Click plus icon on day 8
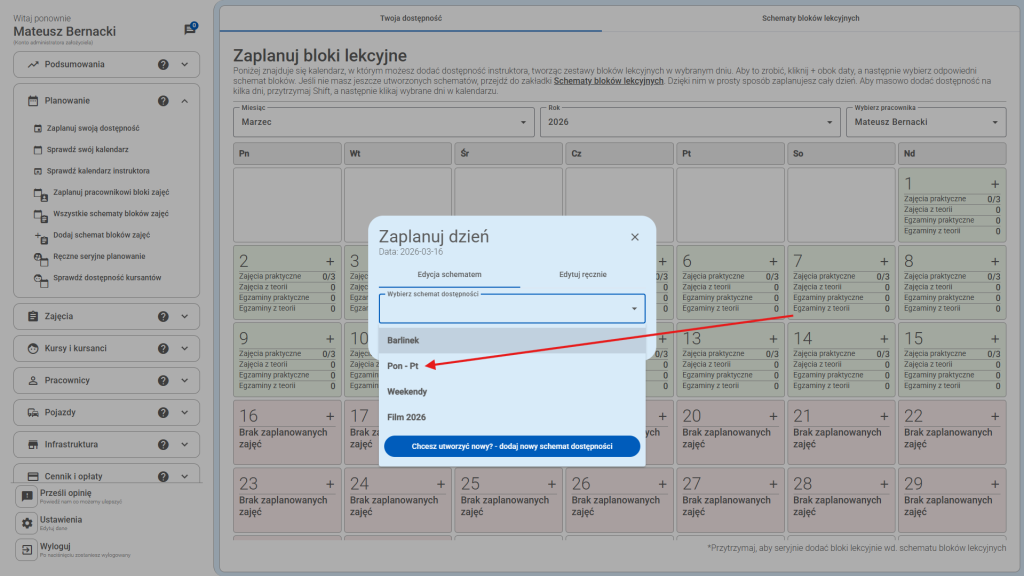Viewport: 1024px width, 576px height. tap(994, 261)
